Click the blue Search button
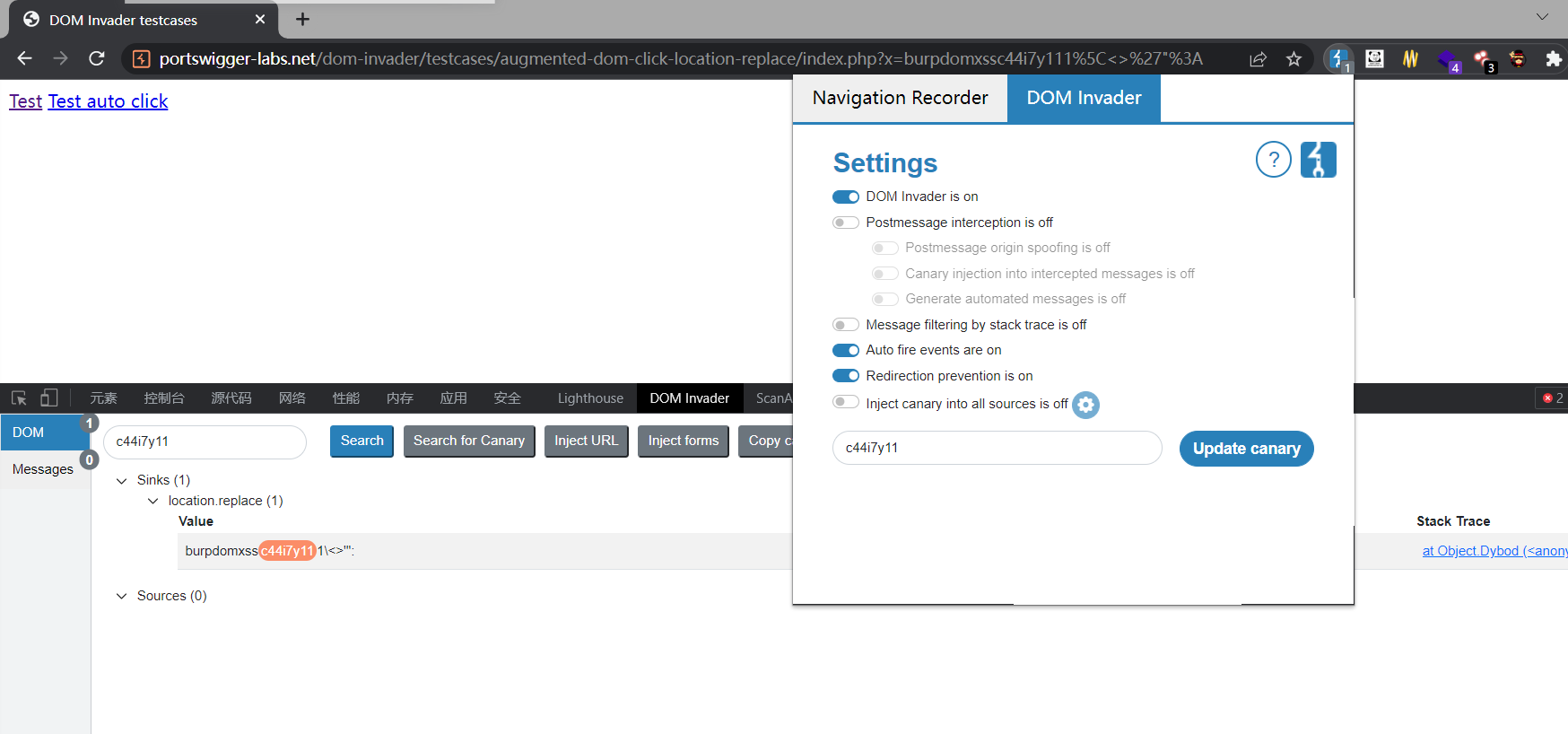 (362, 441)
